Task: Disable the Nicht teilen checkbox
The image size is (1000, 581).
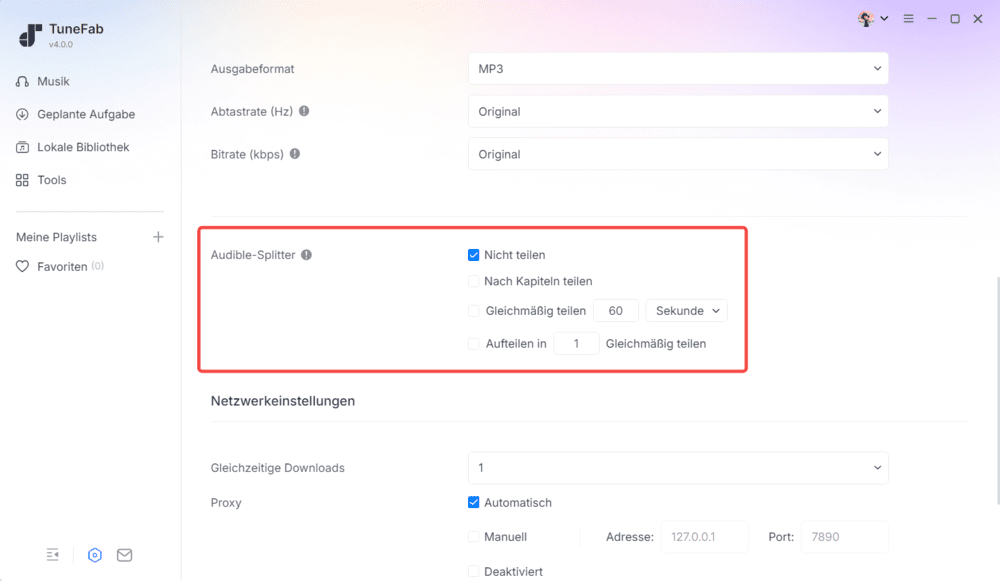Action: 473,255
